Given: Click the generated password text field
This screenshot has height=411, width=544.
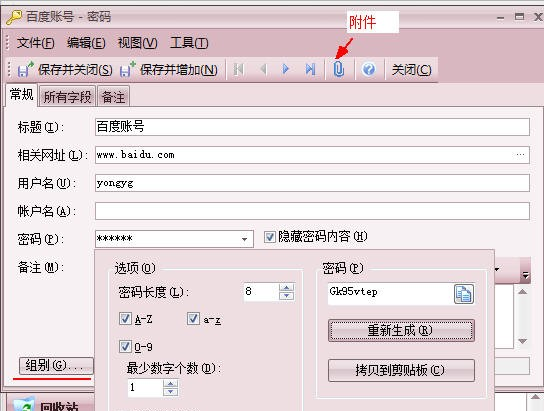Looking at the screenshot, I should click(x=391, y=294).
